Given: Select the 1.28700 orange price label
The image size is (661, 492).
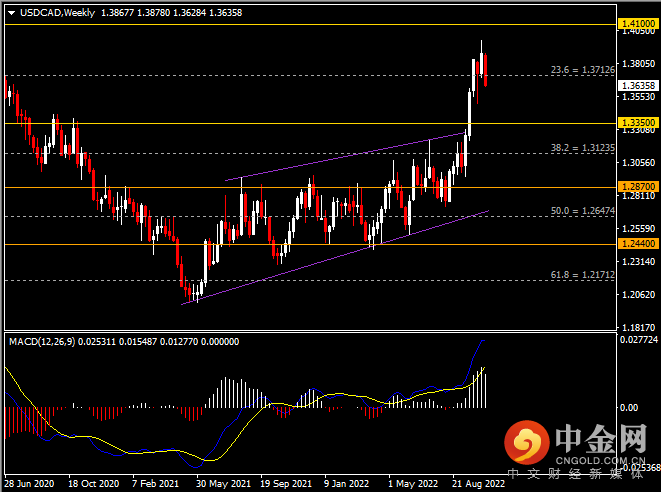Looking at the screenshot, I should (x=638, y=186).
